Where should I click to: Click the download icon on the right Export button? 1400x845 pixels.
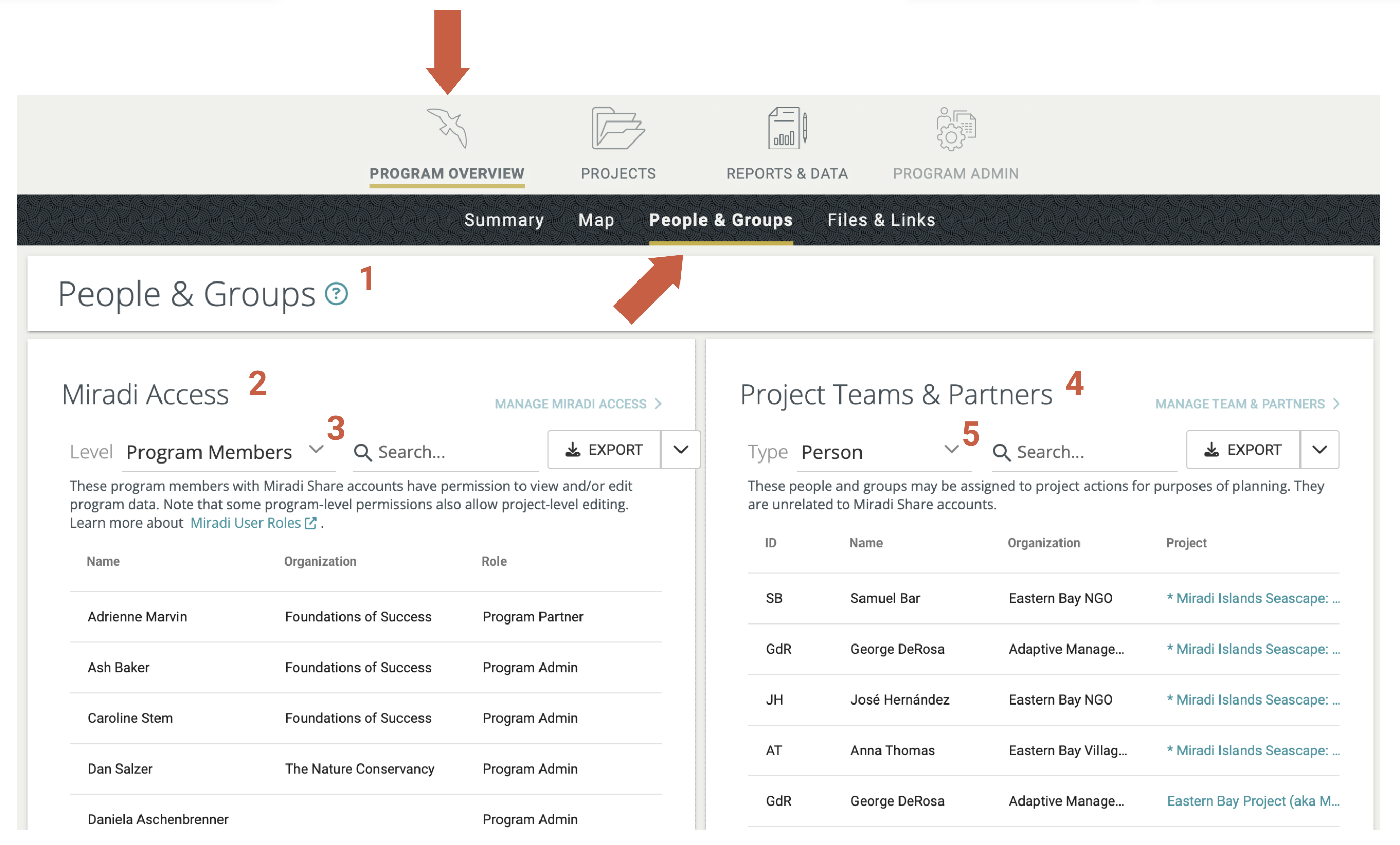point(1212,450)
